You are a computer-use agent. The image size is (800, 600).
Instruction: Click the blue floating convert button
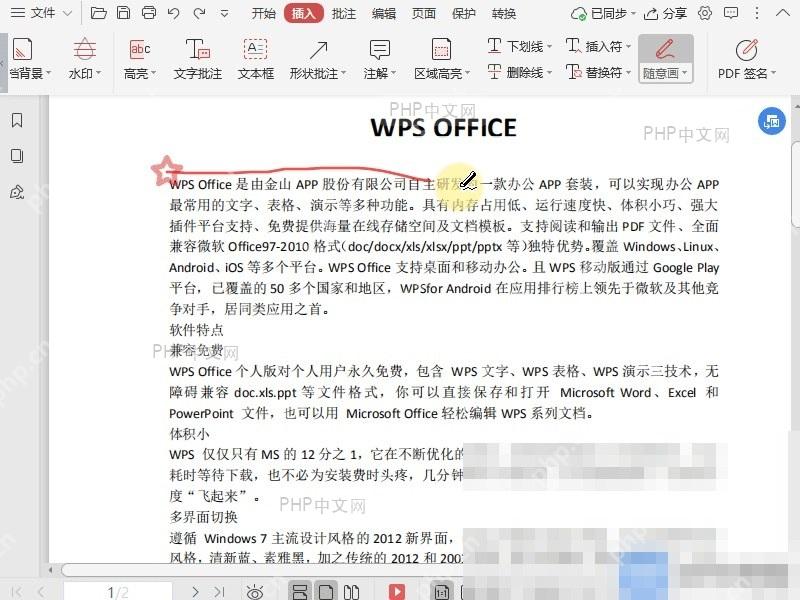(x=771, y=121)
